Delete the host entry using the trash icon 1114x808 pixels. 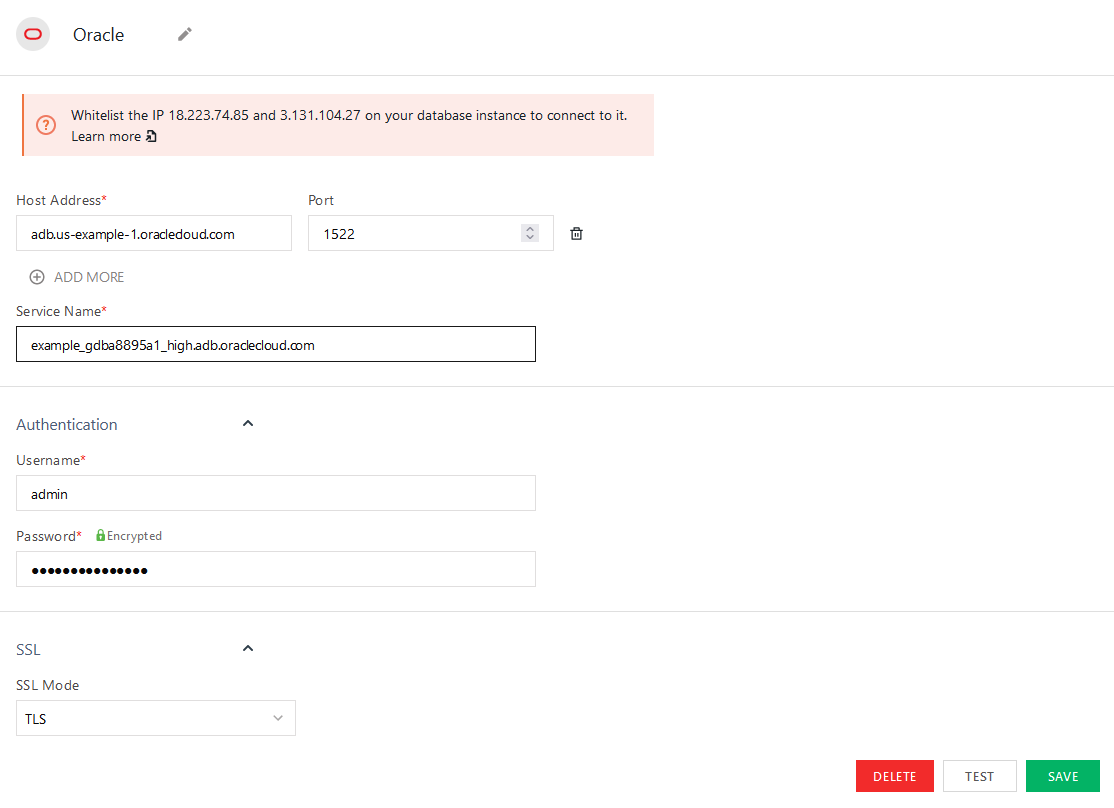576,233
